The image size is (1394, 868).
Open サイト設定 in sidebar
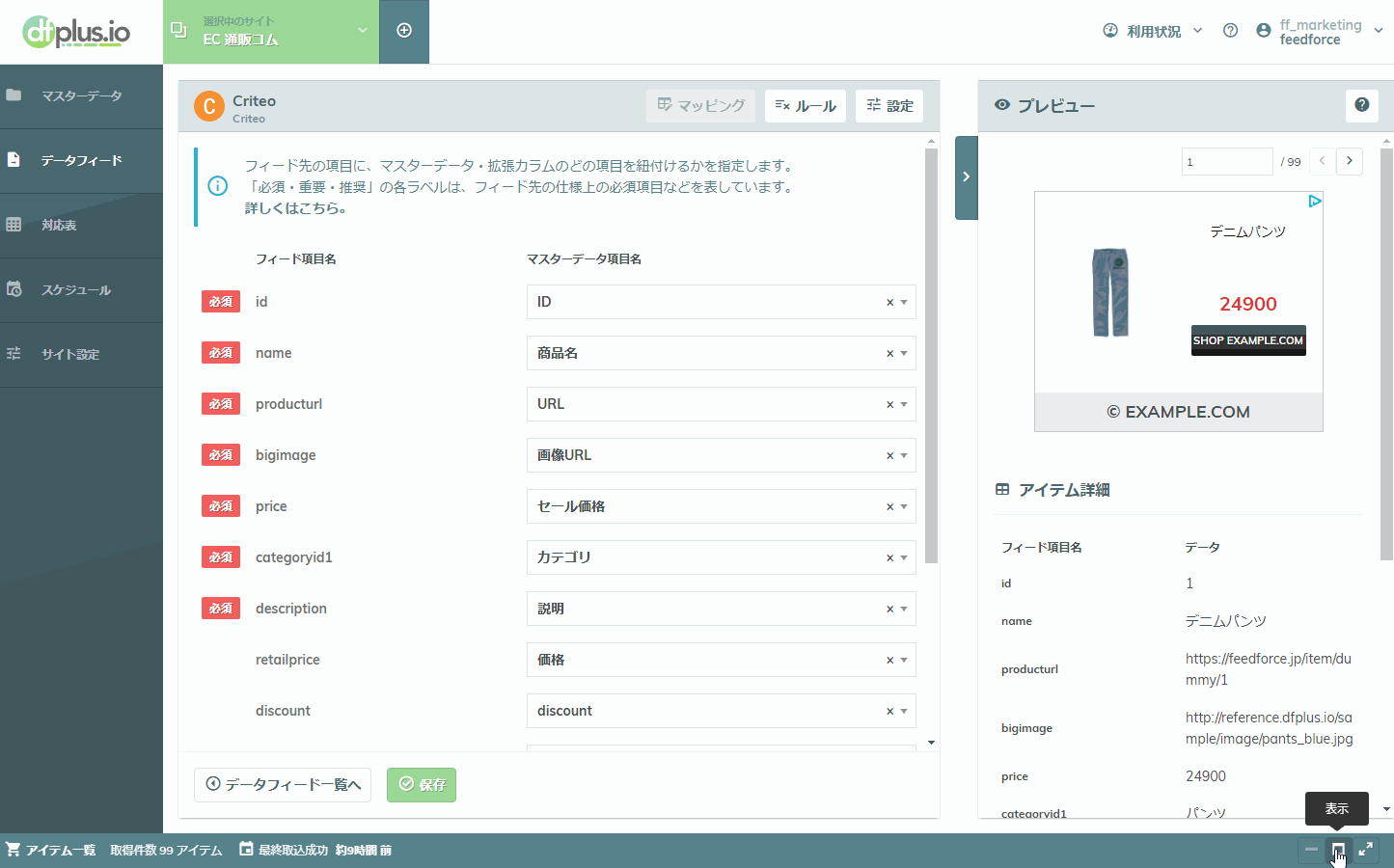[81, 355]
